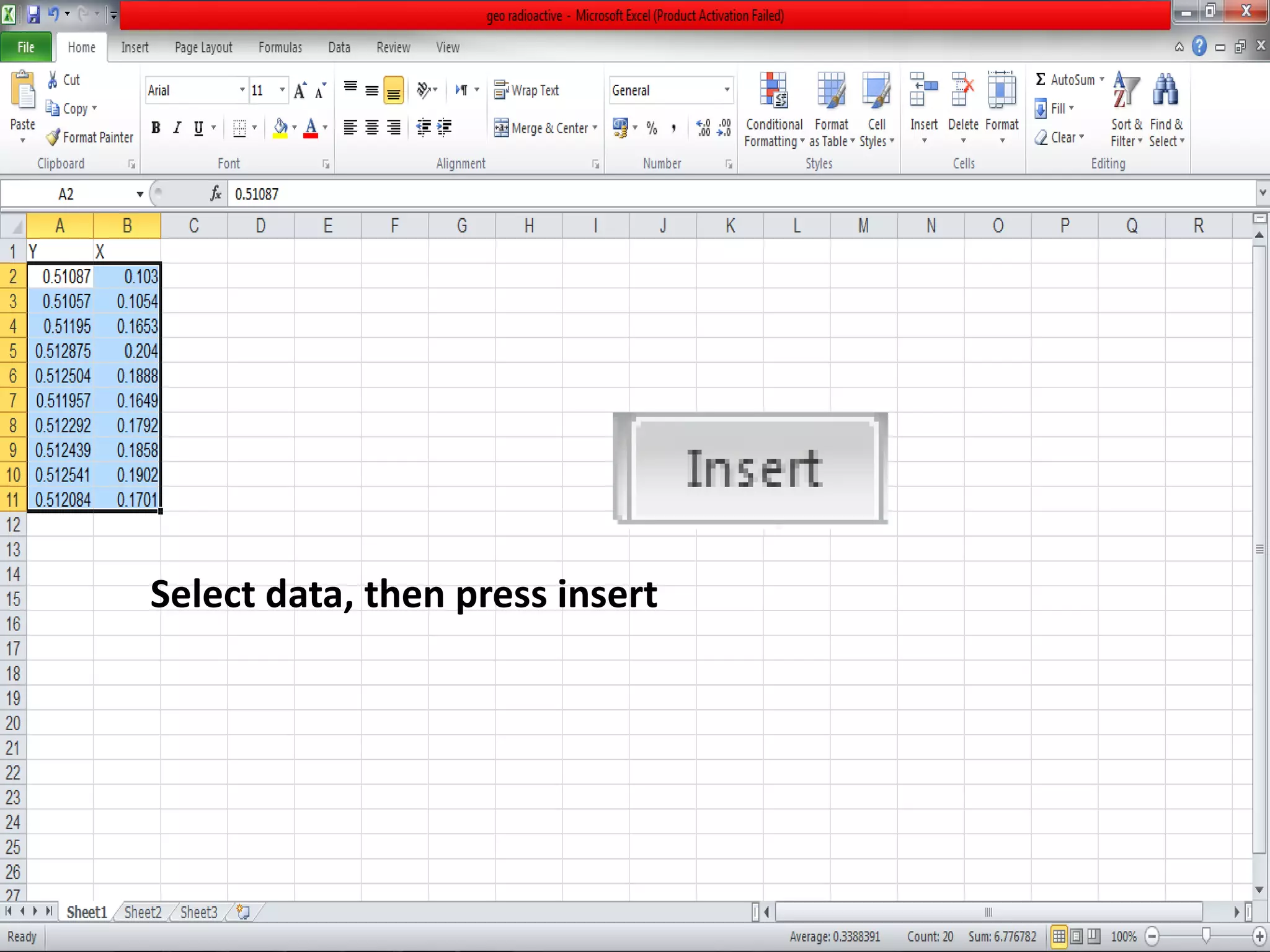1270x952 pixels.
Task: Open Cell Styles gallery
Action: coord(876,110)
